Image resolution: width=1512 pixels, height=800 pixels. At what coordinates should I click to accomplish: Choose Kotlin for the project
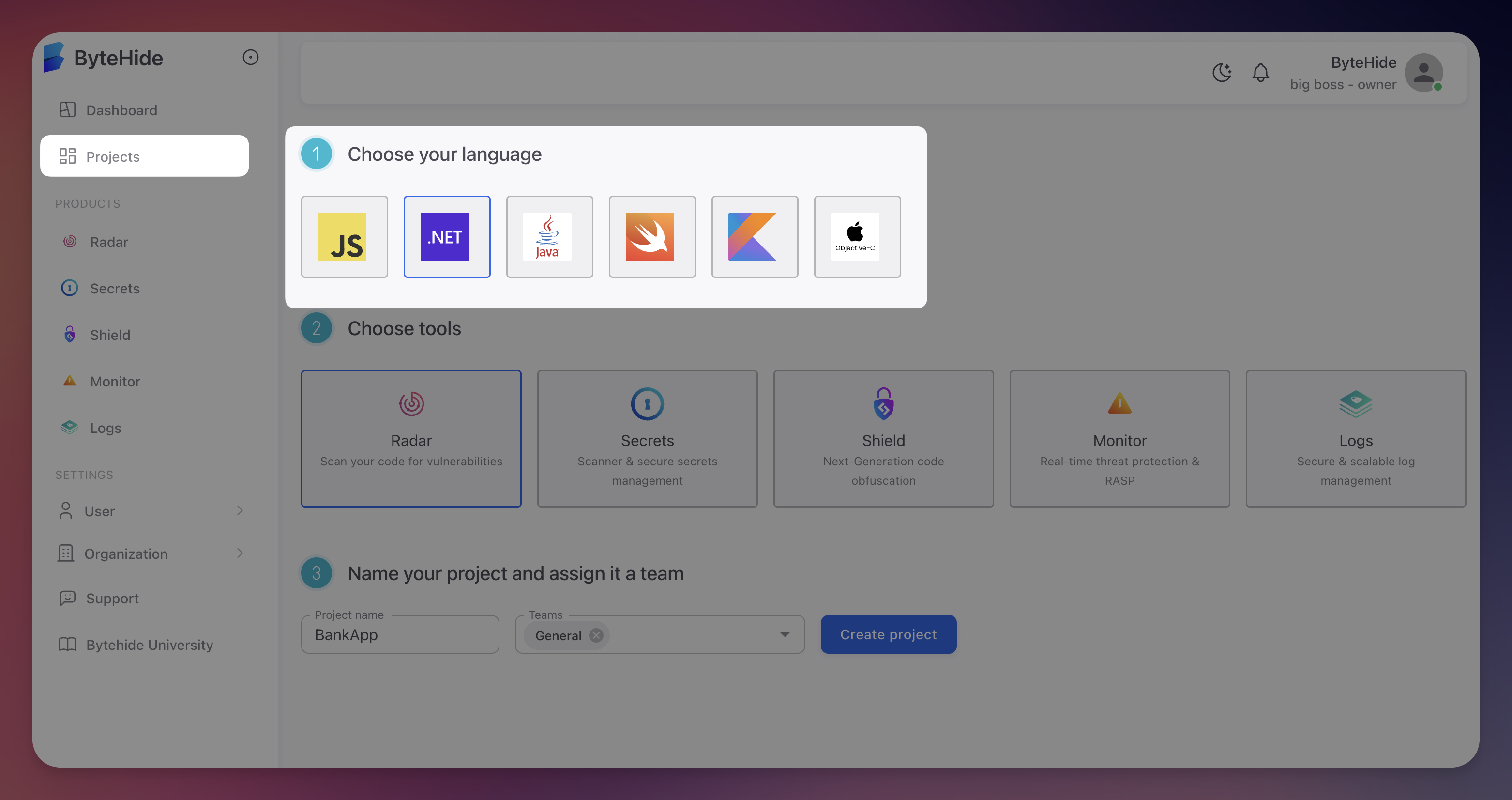click(x=754, y=237)
